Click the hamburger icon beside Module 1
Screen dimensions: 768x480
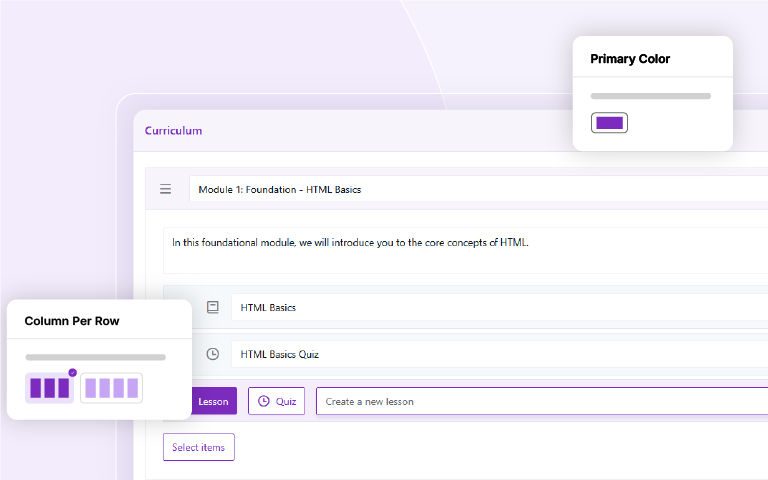tap(166, 189)
